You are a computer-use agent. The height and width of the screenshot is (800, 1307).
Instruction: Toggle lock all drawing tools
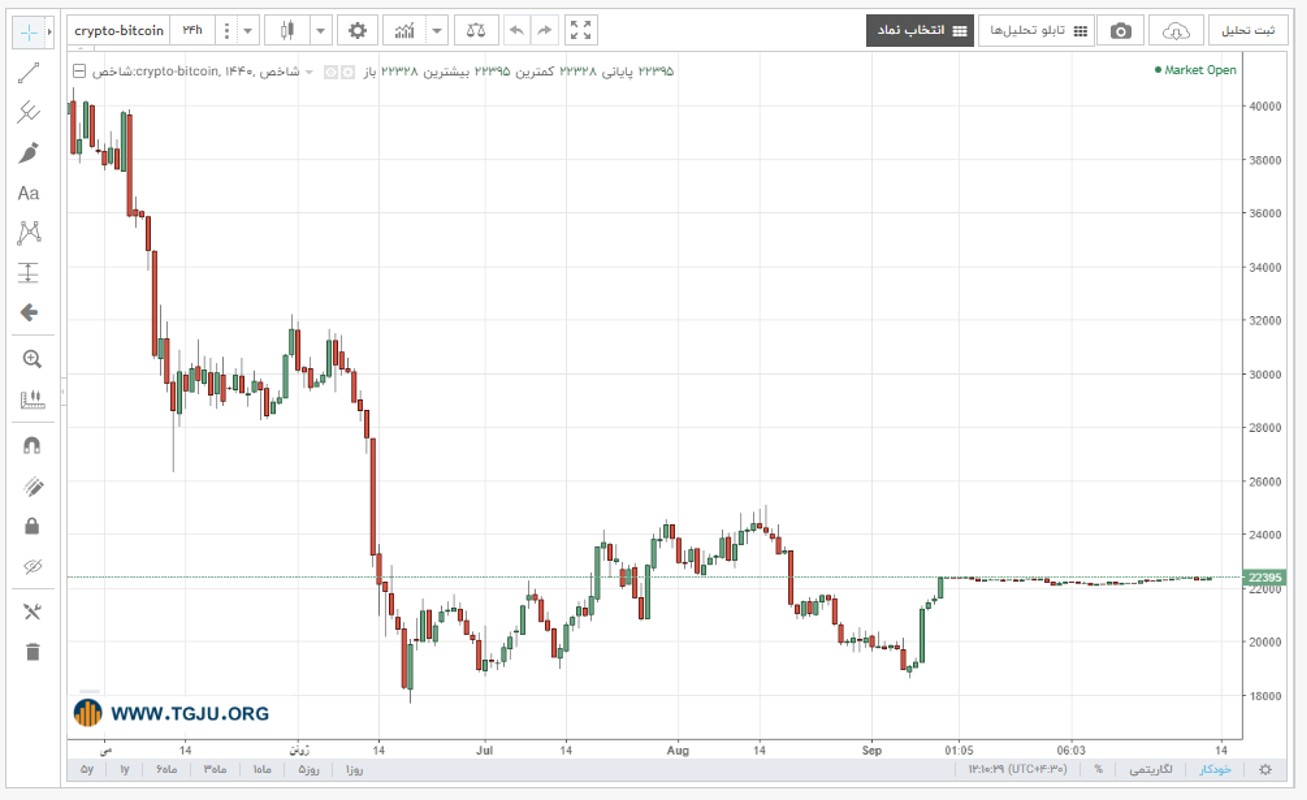(32, 526)
